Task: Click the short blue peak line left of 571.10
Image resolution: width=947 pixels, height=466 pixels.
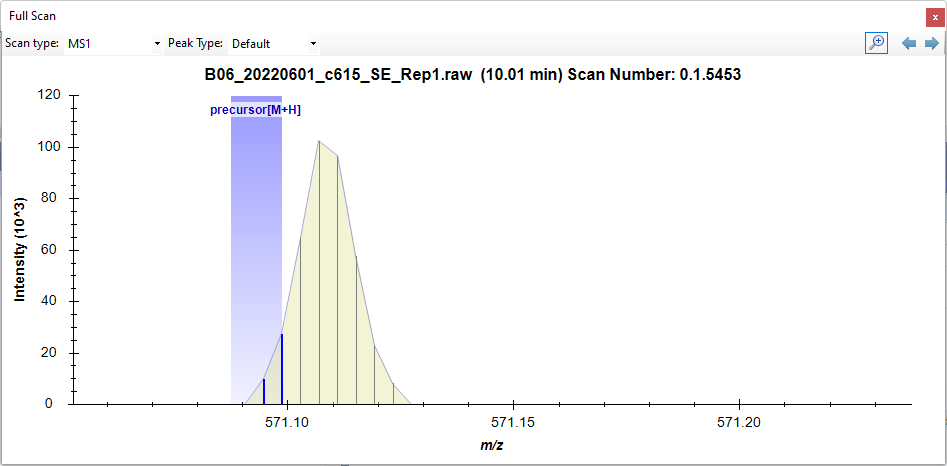Action: [264, 392]
